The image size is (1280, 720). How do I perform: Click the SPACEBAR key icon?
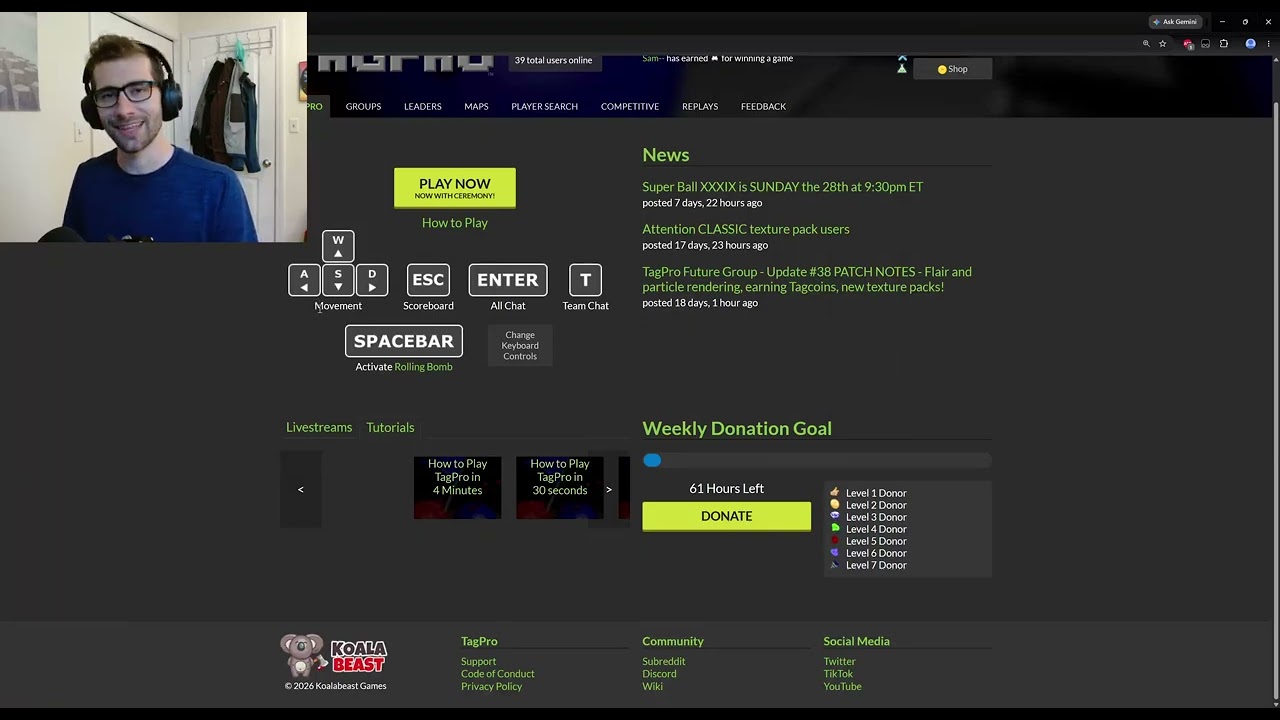coord(404,341)
